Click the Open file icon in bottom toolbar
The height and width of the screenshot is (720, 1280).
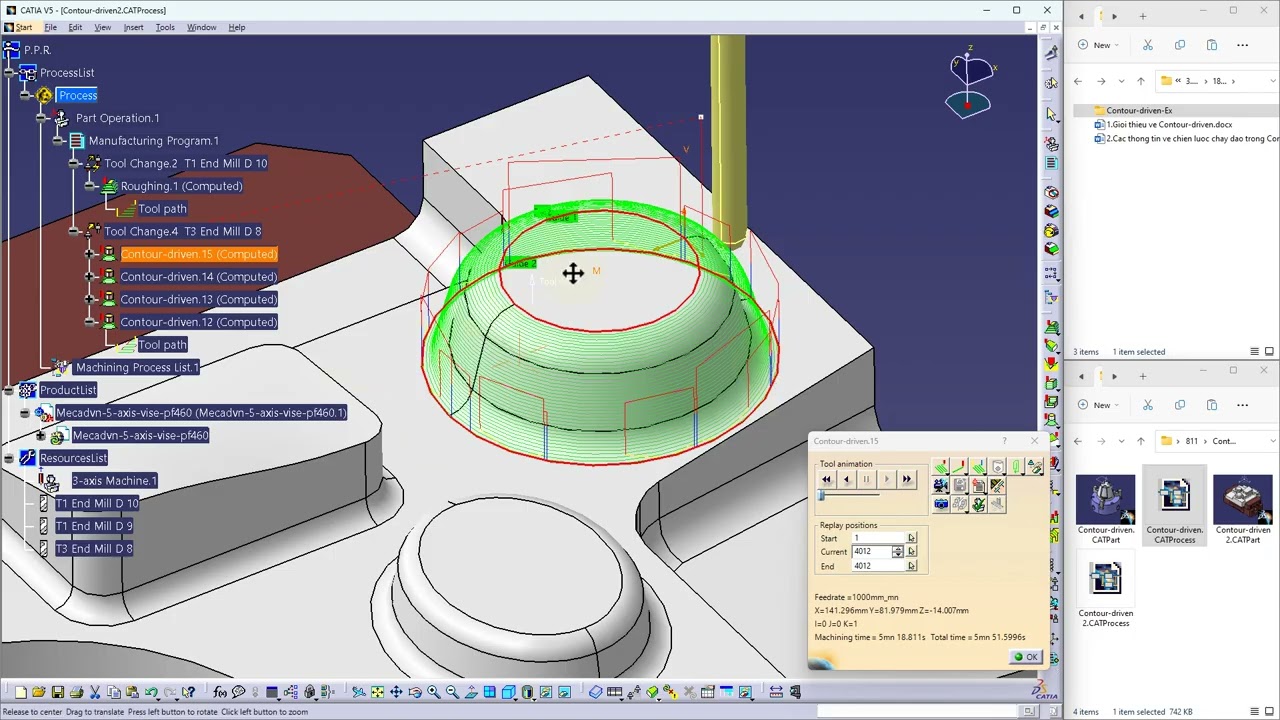(39, 692)
